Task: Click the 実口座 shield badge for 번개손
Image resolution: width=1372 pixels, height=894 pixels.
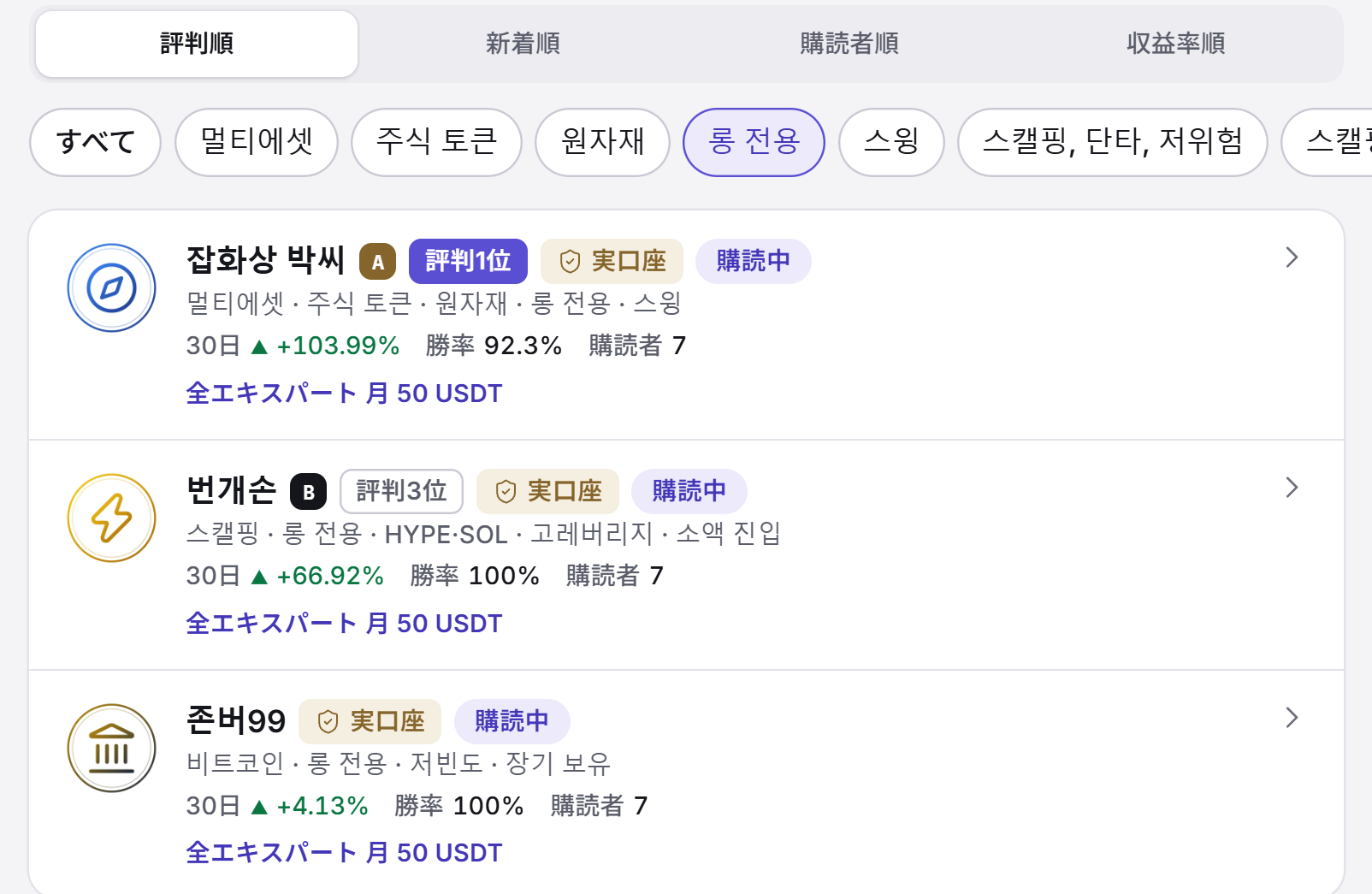Action: (x=548, y=491)
